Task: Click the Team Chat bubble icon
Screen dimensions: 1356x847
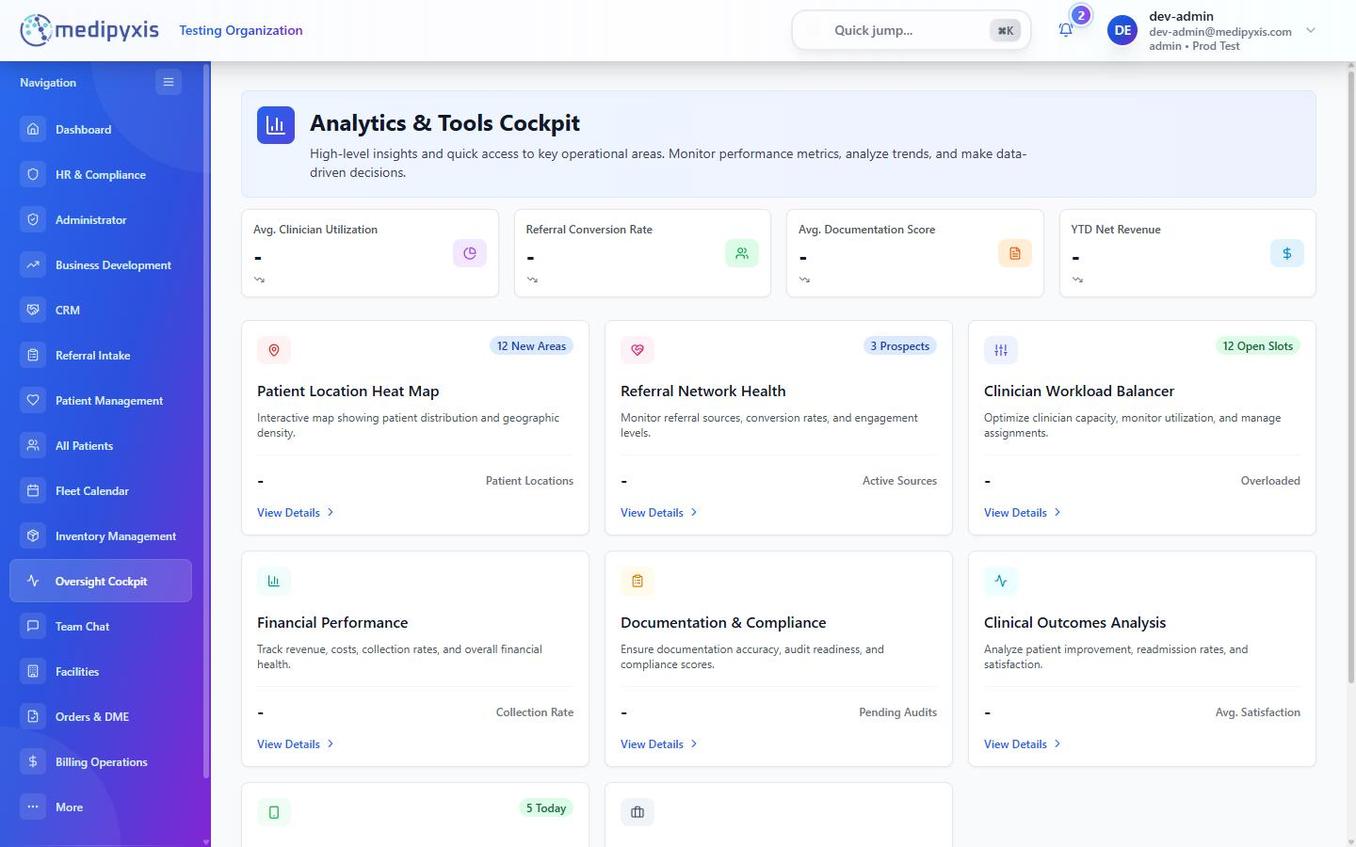Action: [33, 626]
